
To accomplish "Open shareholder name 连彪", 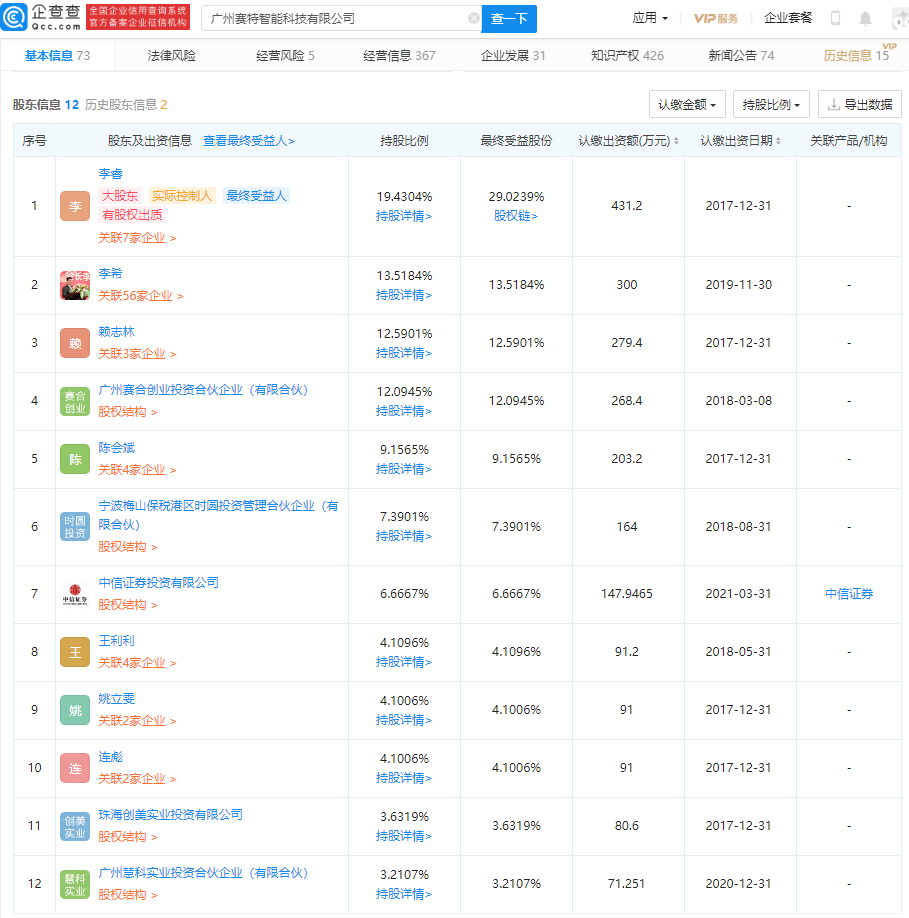I will [x=111, y=756].
